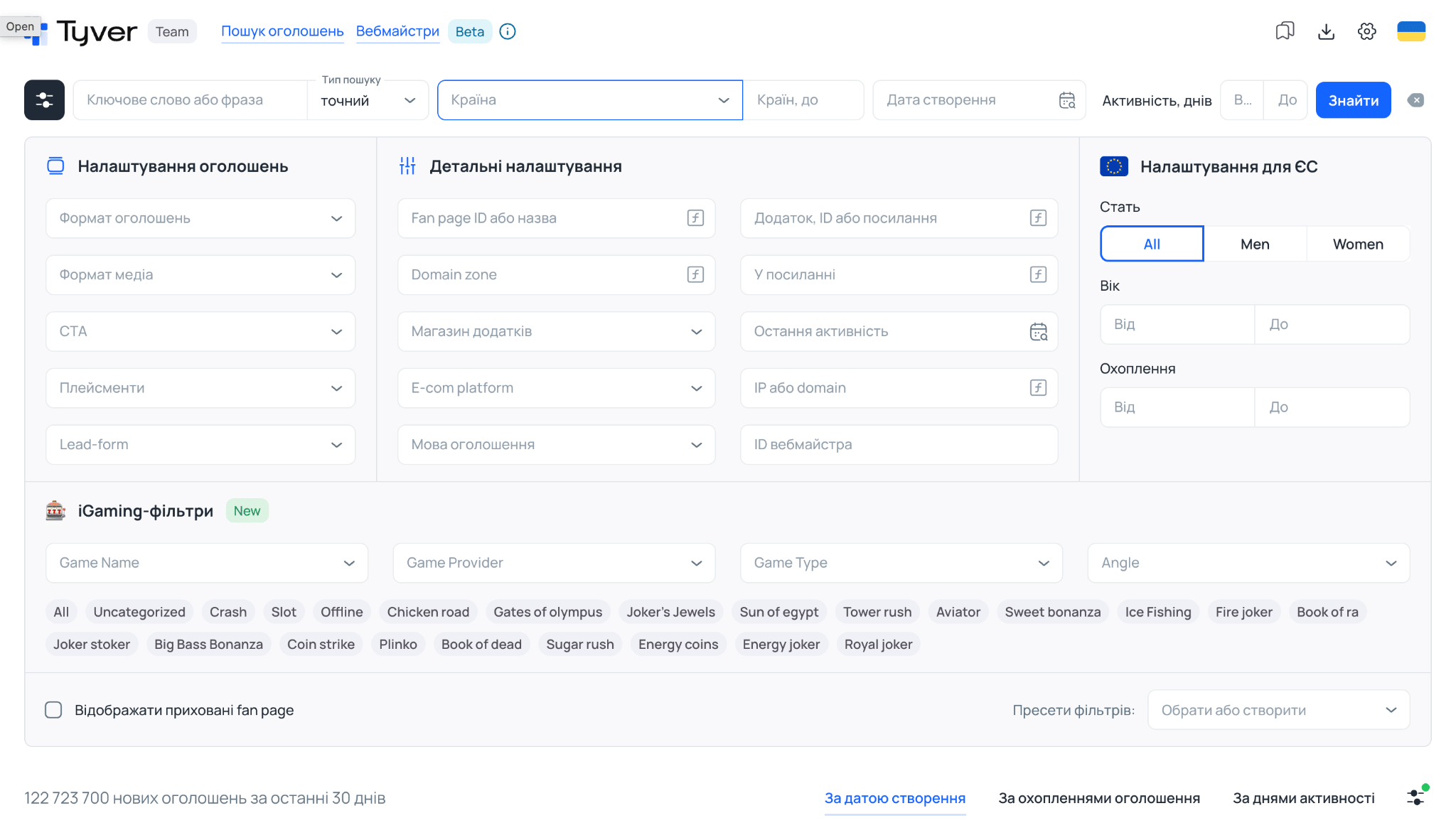
Task: Open the Тип пошуку точний dropdown
Action: [x=368, y=100]
